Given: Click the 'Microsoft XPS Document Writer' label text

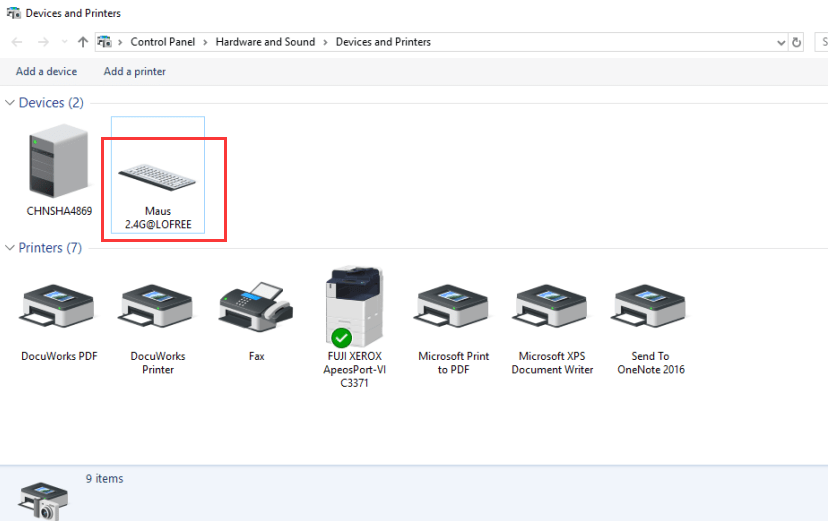Looking at the screenshot, I should pos(552,363).
